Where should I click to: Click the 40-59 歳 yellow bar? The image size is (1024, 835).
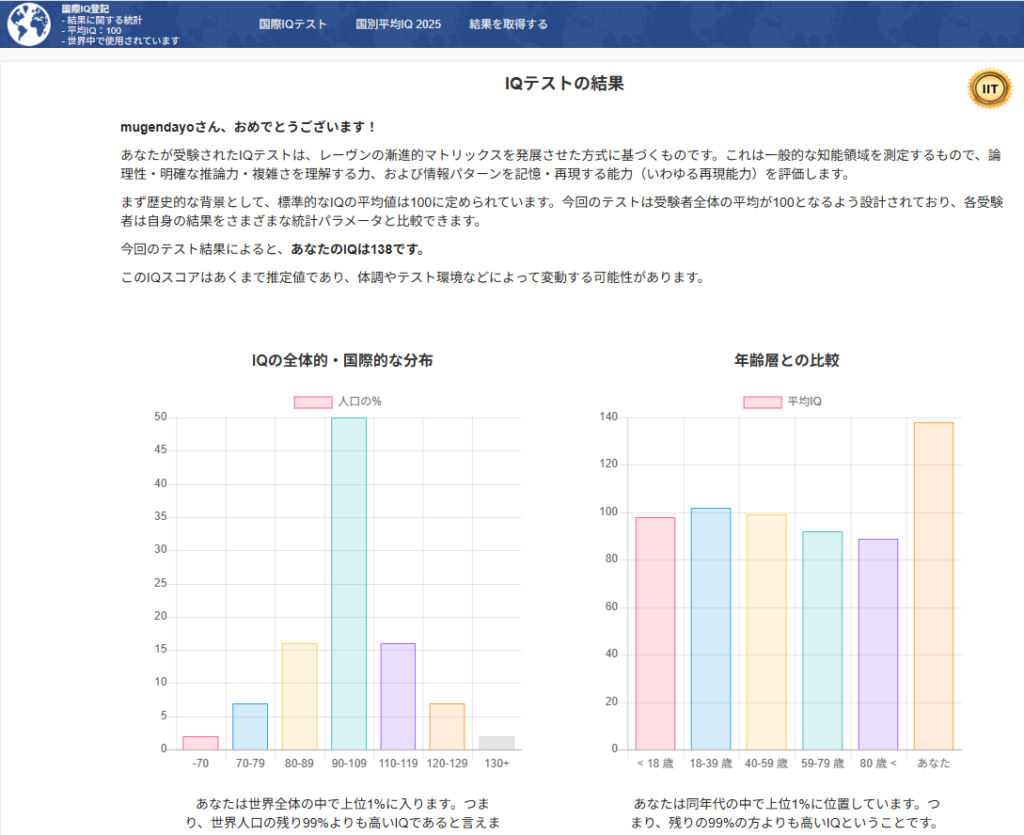766,631
